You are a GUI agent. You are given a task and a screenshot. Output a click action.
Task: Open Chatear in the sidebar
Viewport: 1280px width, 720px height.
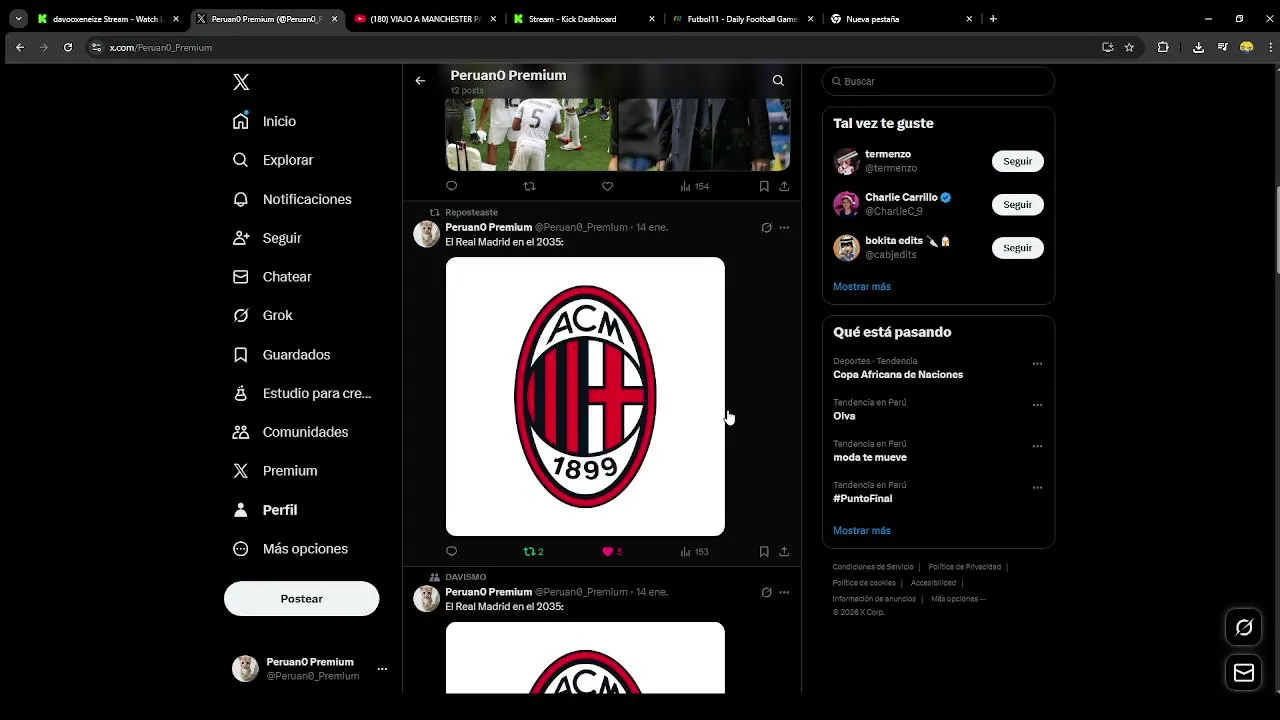(271, 277)
